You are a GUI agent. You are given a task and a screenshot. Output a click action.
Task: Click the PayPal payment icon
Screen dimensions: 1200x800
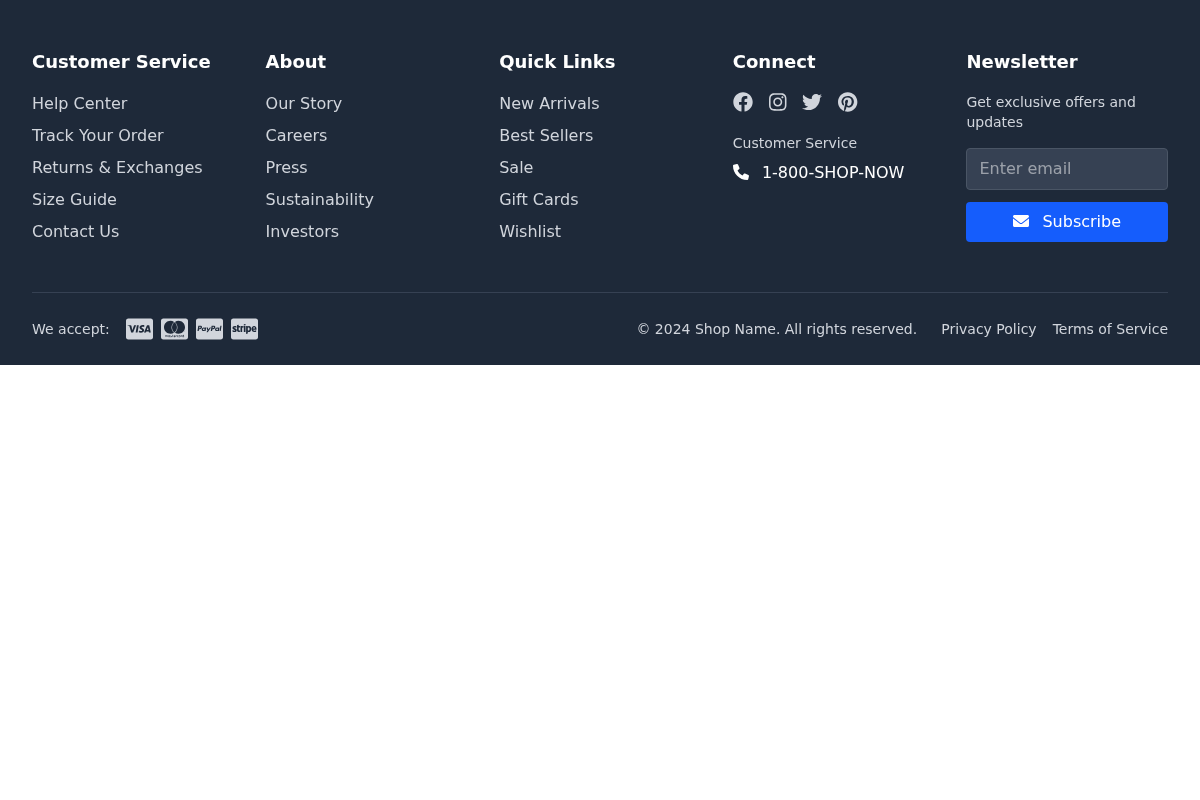coord(210,329)
